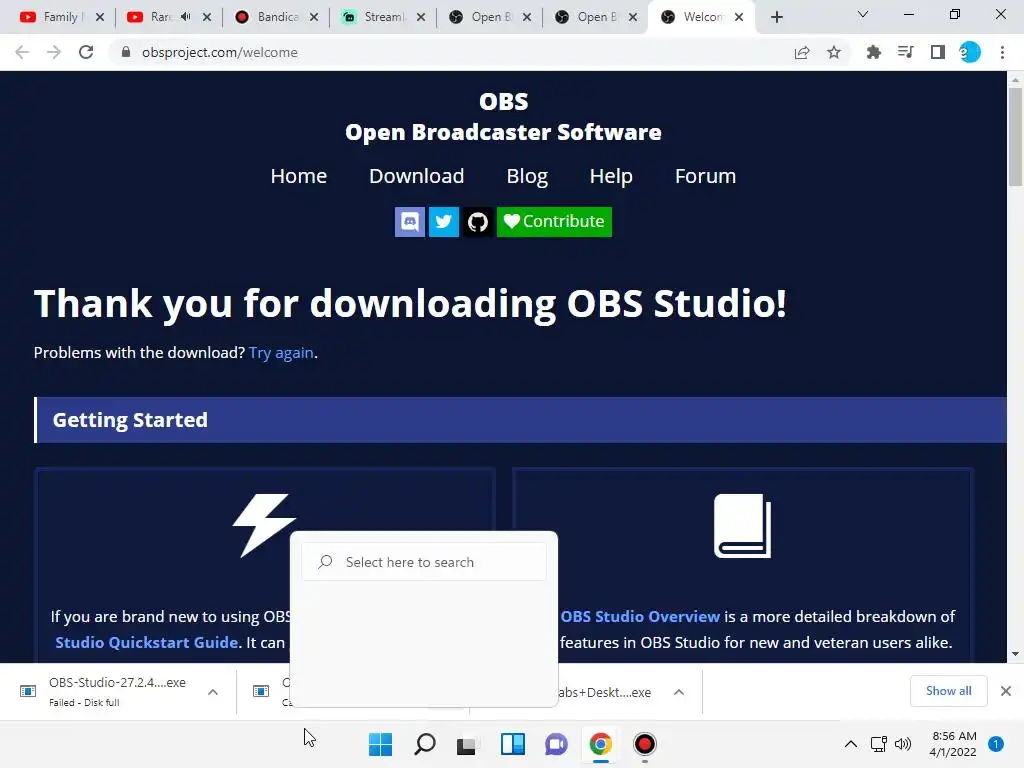Switch to the Bandicam browser tab
The image size is (1024, 768).
[274, 17]
